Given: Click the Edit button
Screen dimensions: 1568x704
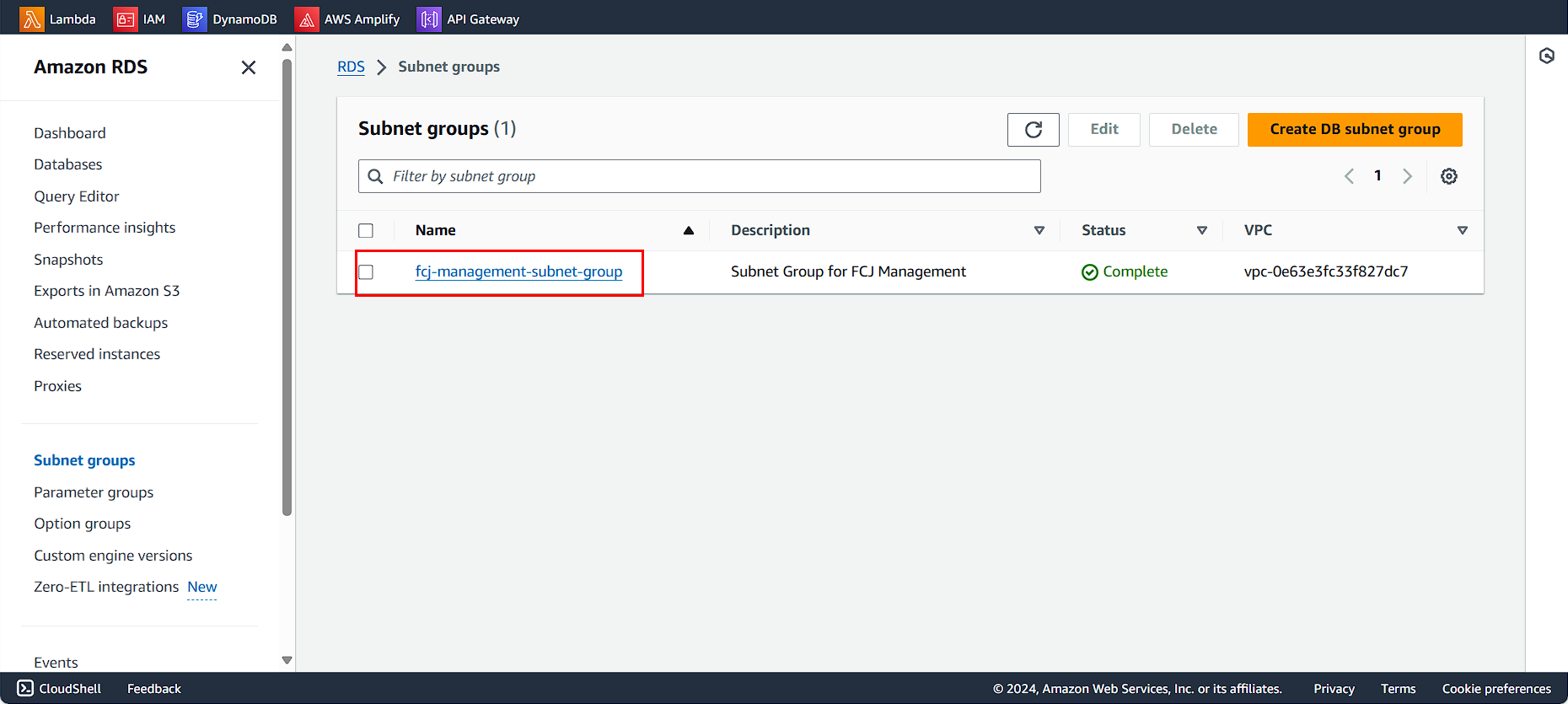Looking at the screenshot, I should [1104, 130].
